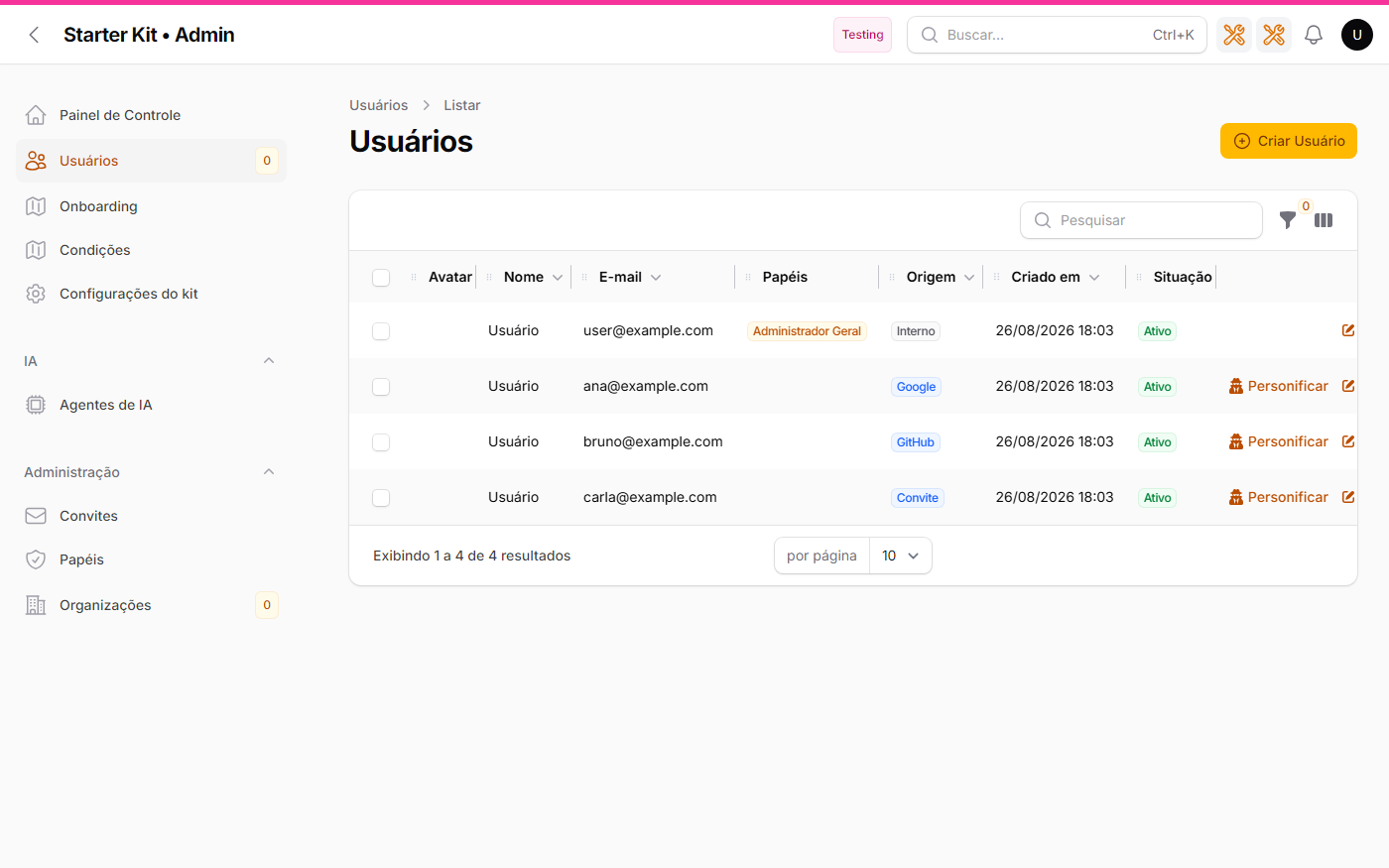This screenshot has height=868, width=1389.
Task: Open Configurações do kit
Action: [151, 294]
